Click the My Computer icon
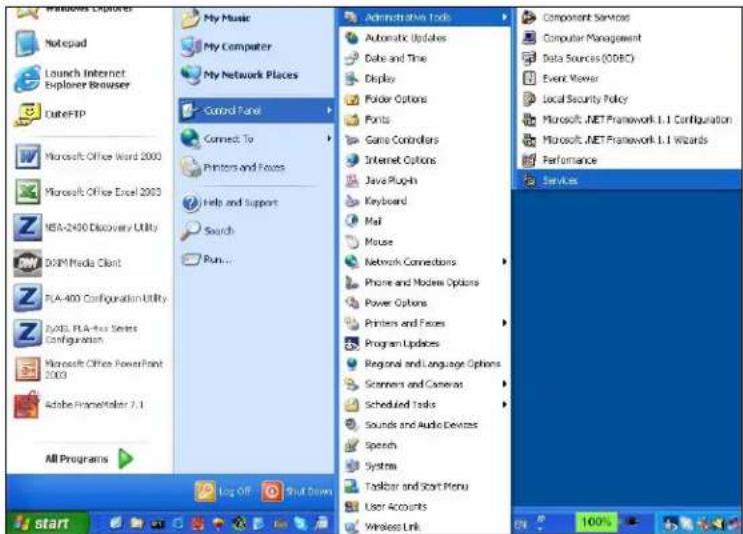 pyautogui.click(x=191, y=46)
